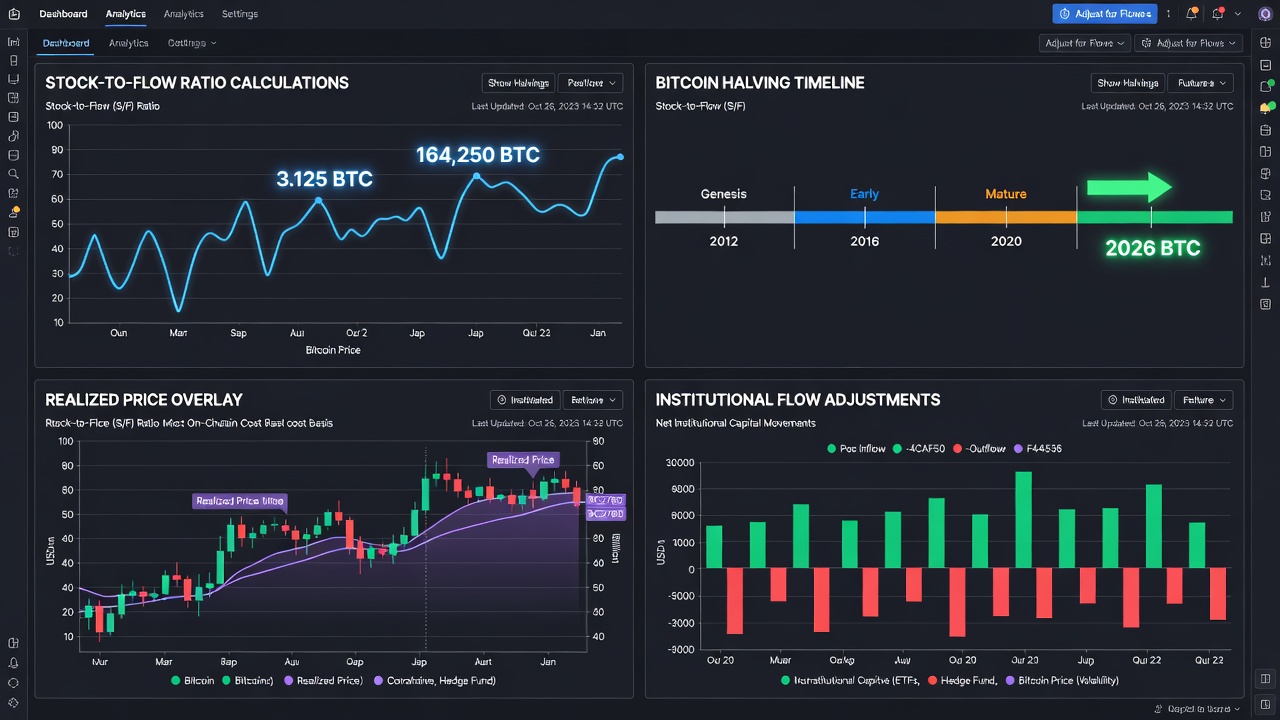Click the blue Adjust for Flows button
This screenshot has height=720, width=1280.
(1105, 14)
